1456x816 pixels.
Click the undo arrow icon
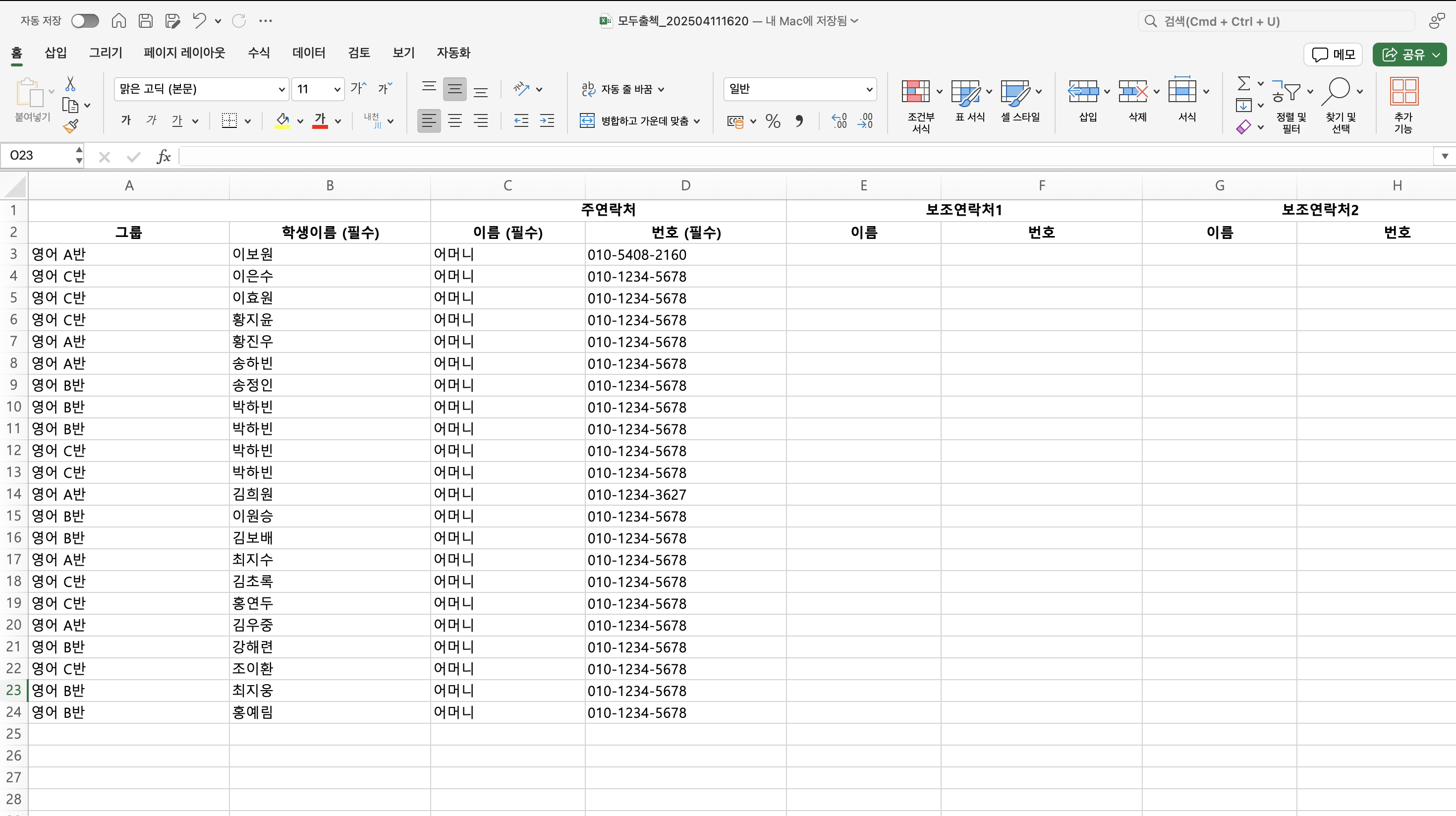[198, 21]
